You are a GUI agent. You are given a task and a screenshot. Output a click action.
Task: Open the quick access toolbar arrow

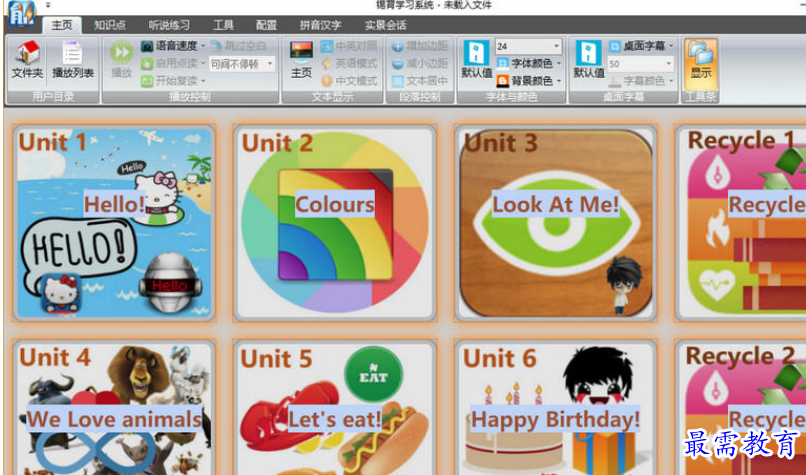point(47,5)
